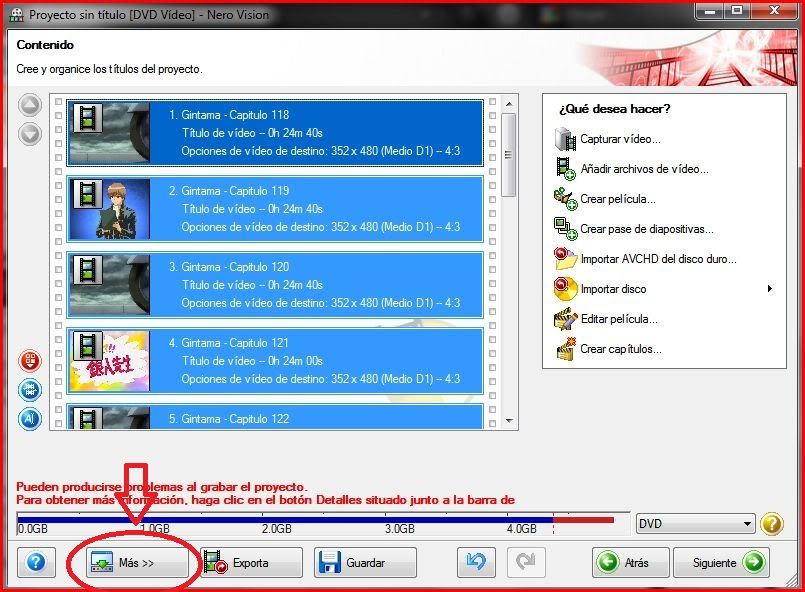The image size is (805, 592).
Task: Expand options with the Más >> button
Action: tap(137, 563)
